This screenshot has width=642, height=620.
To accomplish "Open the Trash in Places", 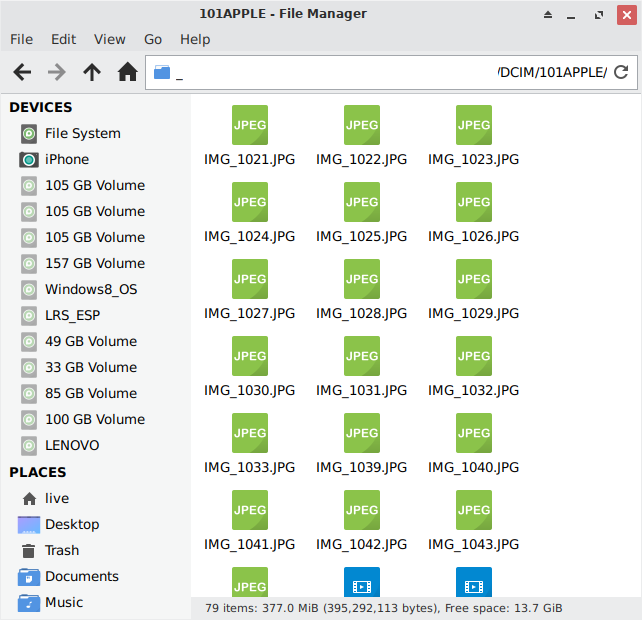I will click(x=61, y=550).
